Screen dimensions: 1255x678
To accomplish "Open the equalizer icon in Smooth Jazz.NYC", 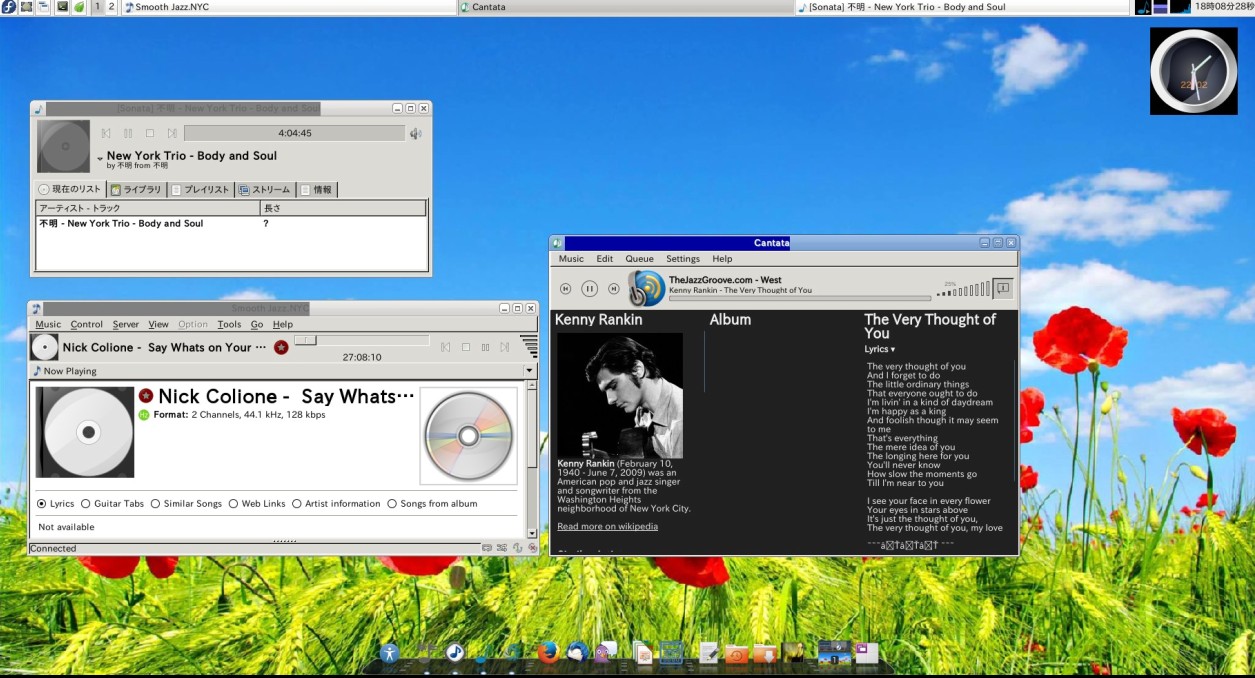I will pos(529,344).
